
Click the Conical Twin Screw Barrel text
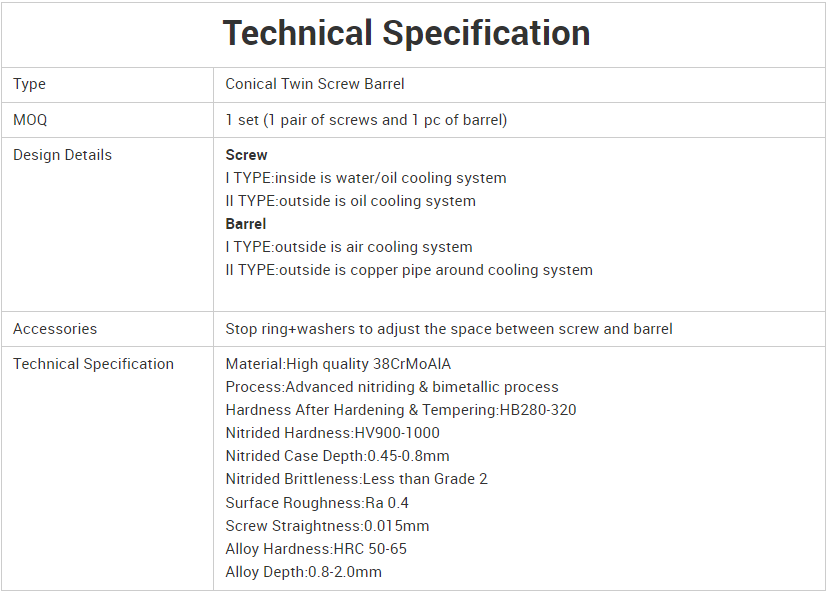point(314,84)
